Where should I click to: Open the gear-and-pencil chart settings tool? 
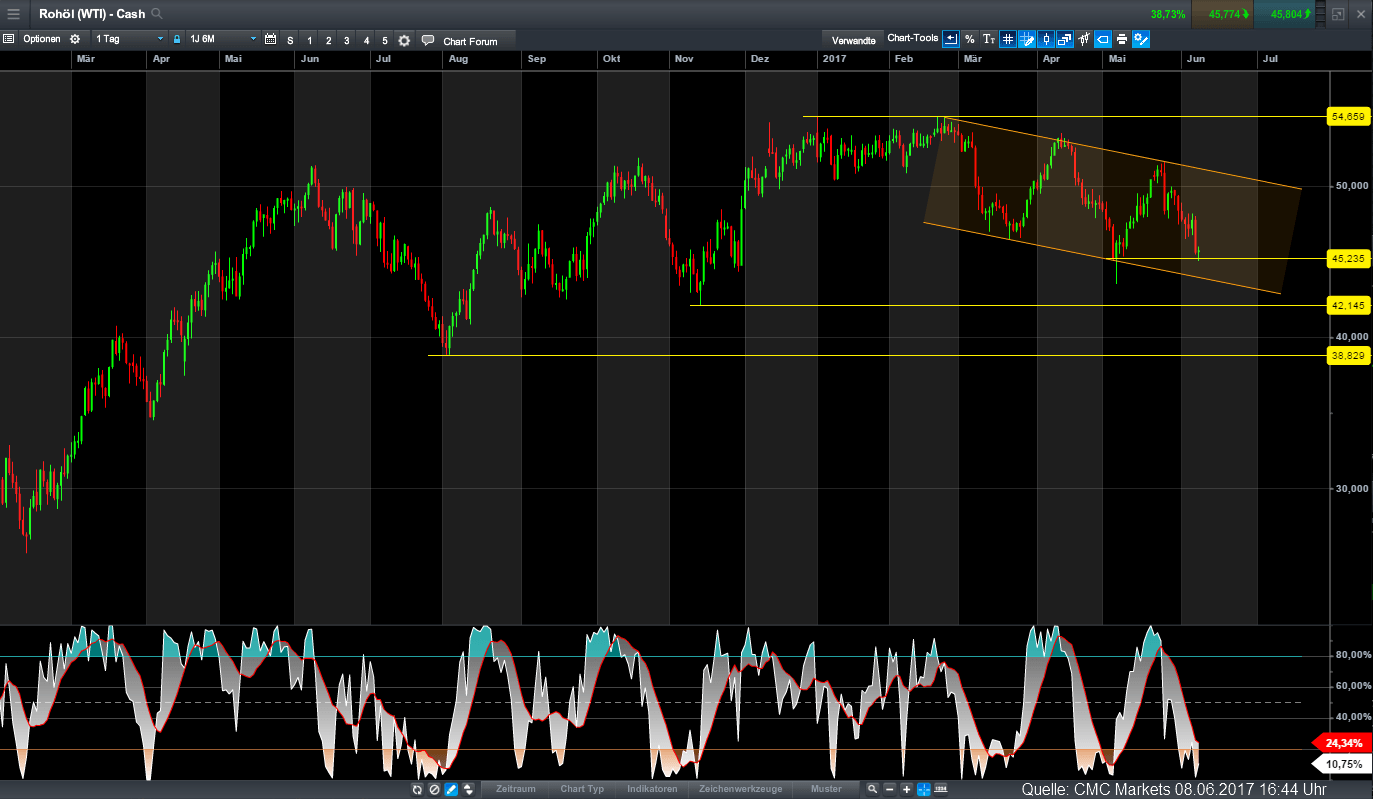click(1141, 39)
